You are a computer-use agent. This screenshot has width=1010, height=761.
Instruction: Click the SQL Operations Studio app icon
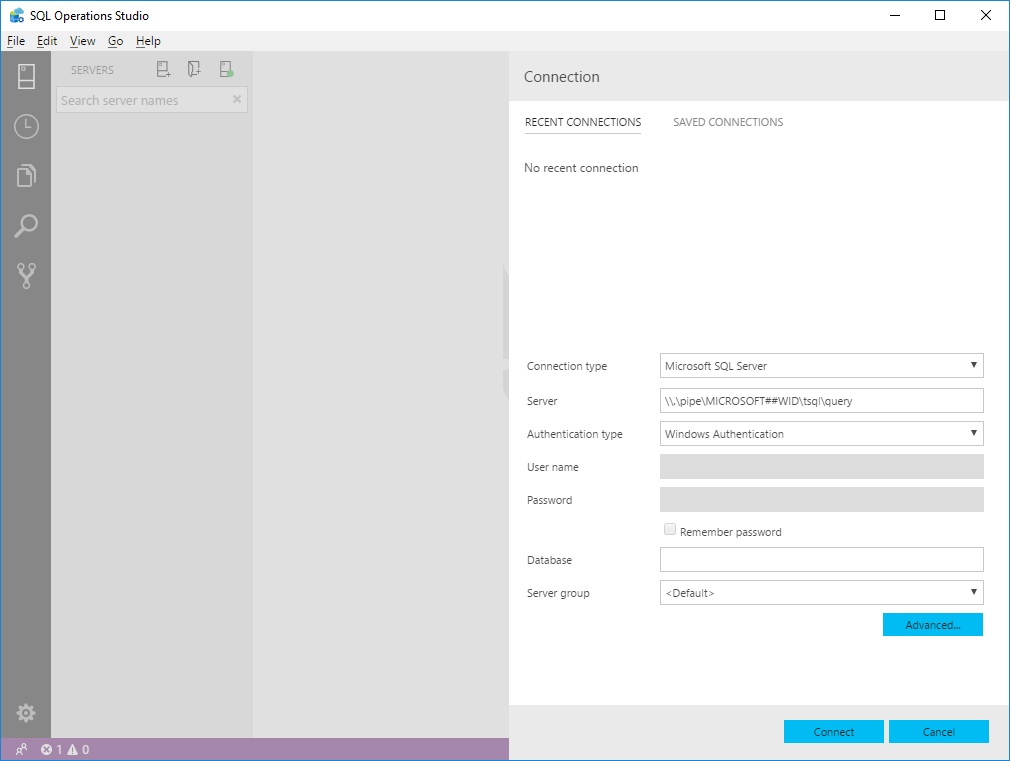point(17,15)
